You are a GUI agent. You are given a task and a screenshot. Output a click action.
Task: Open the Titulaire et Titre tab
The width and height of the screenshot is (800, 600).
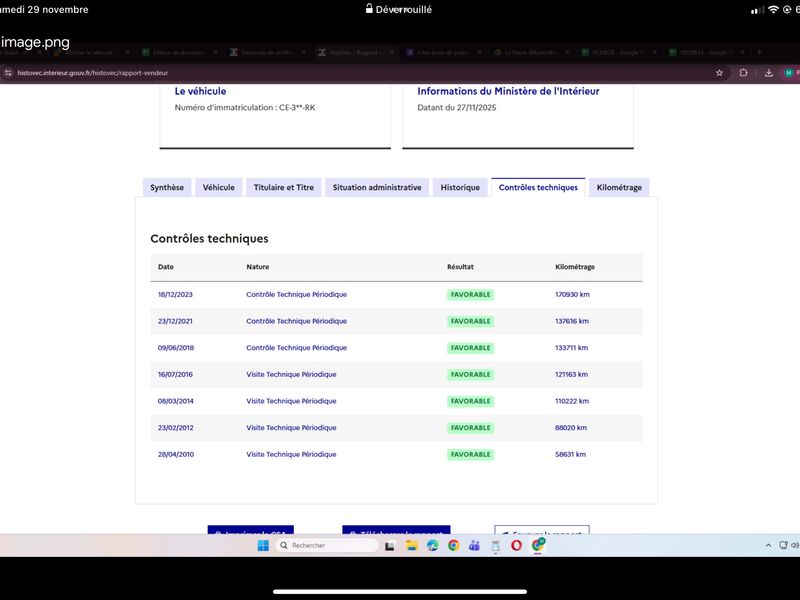click(x=283, y=187)
